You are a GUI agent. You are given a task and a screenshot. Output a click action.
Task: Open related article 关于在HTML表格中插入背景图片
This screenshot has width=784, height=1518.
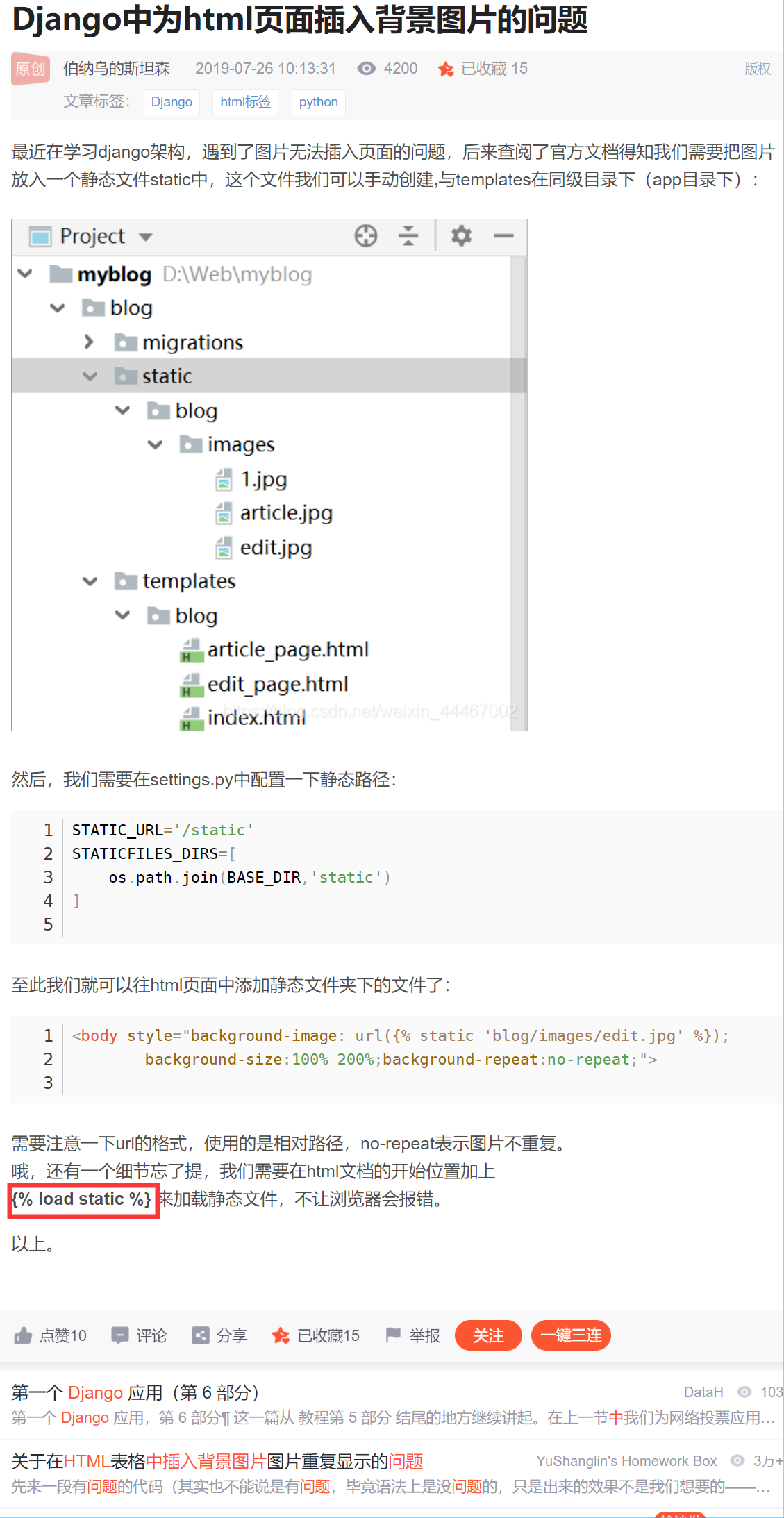coord(217,1461)
